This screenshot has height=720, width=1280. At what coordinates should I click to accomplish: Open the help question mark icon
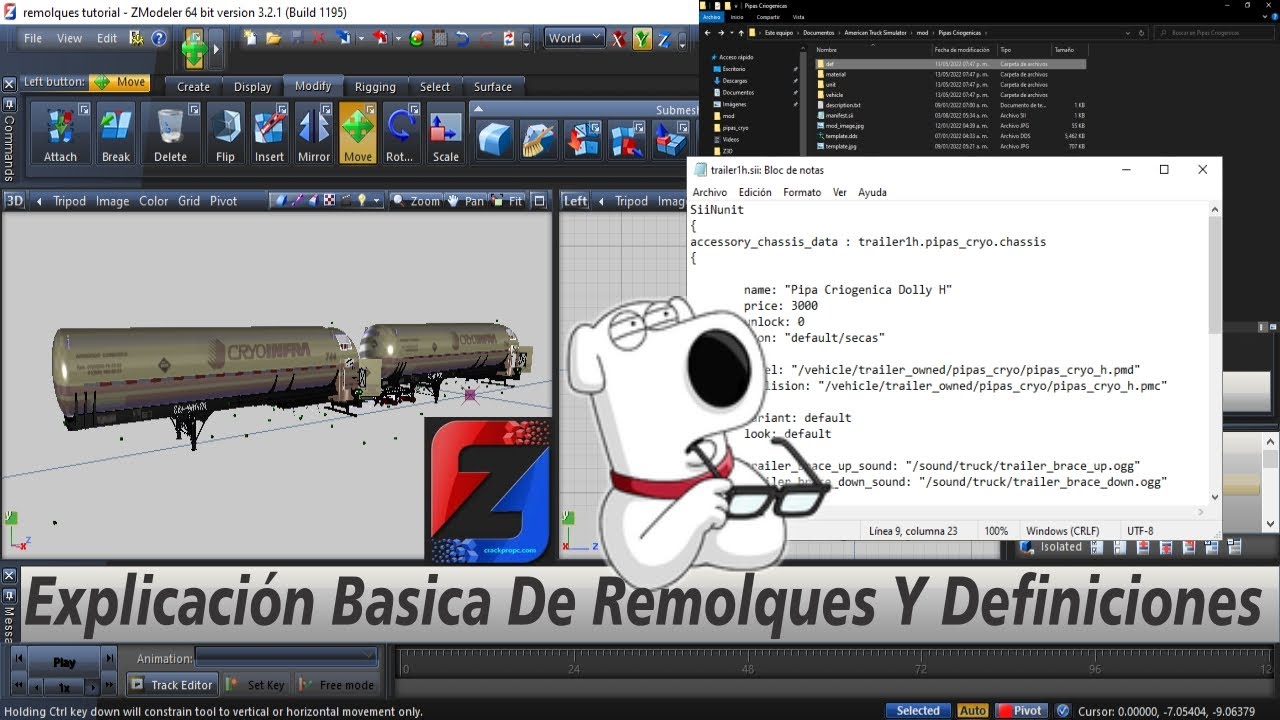pos(158,39)
